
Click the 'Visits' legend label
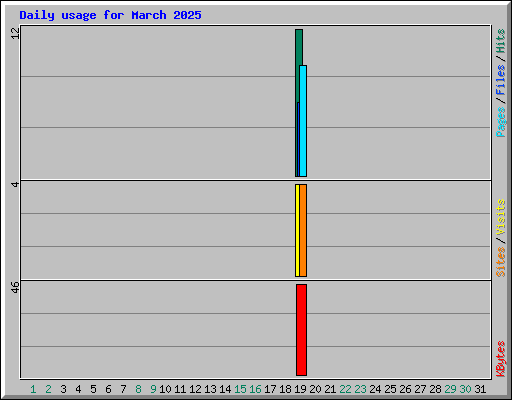coord(500,217)
